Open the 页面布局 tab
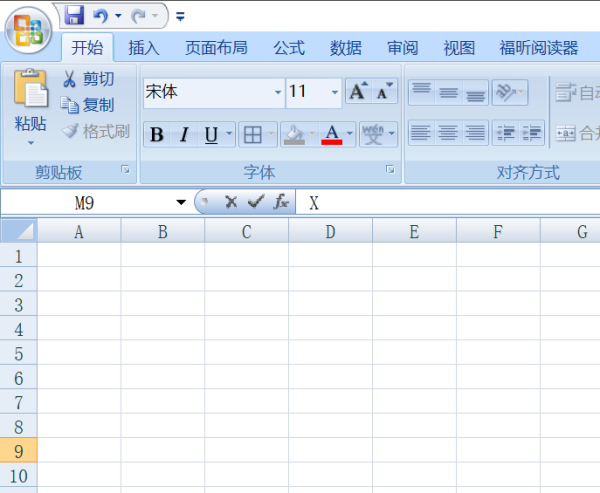The height and width of the screenshot is (493, 600). point(216,48)
